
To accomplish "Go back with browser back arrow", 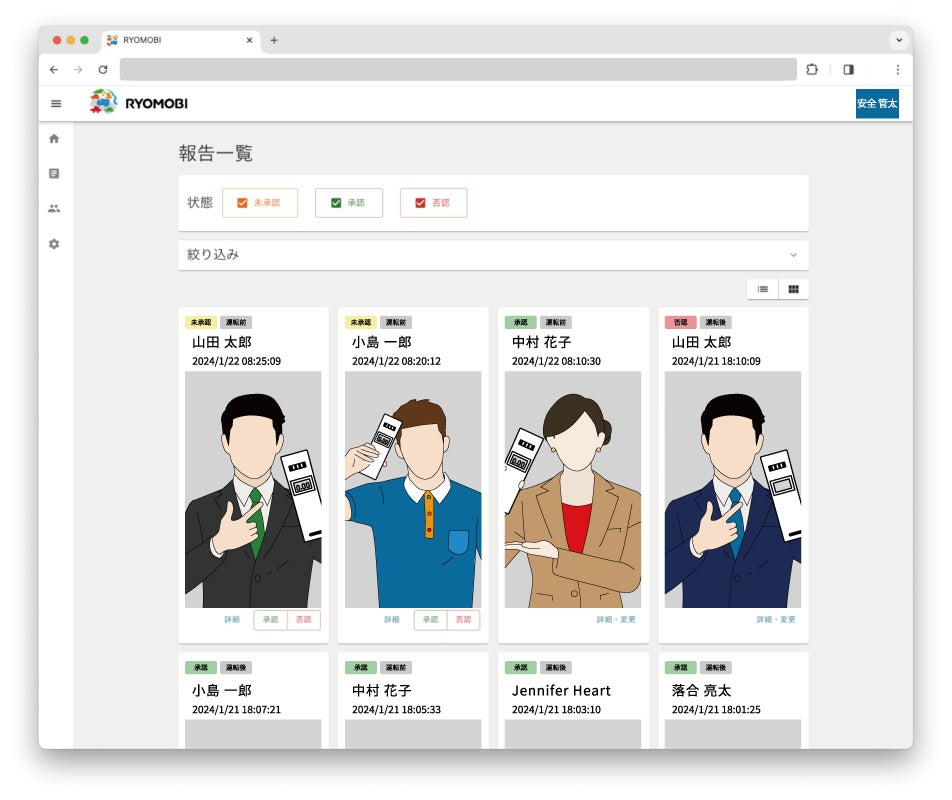I will click(54, 70).
